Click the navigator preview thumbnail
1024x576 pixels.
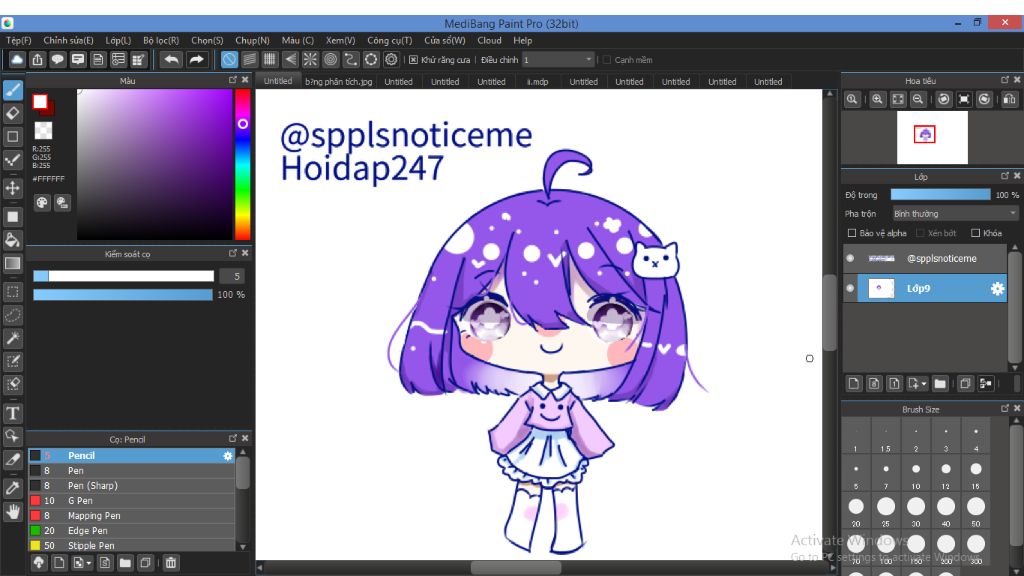pyautogui.click(x=932, y=137)
